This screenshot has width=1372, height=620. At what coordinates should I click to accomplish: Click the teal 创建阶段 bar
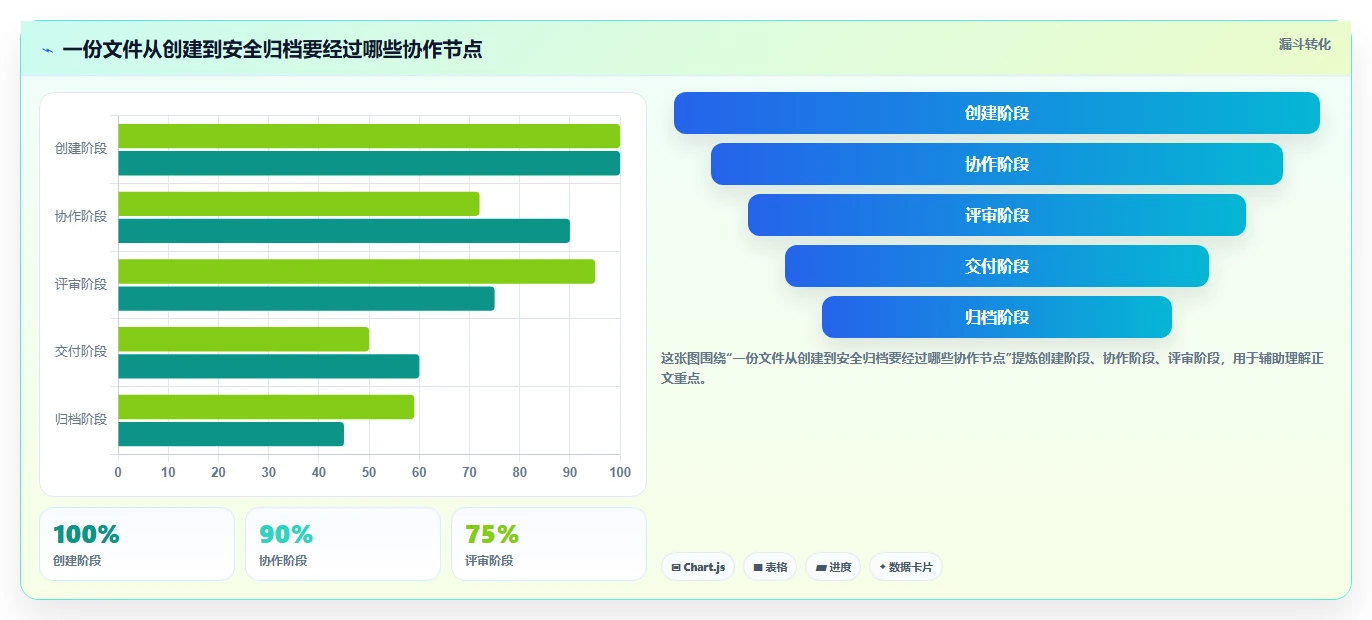tap(369, 163)
